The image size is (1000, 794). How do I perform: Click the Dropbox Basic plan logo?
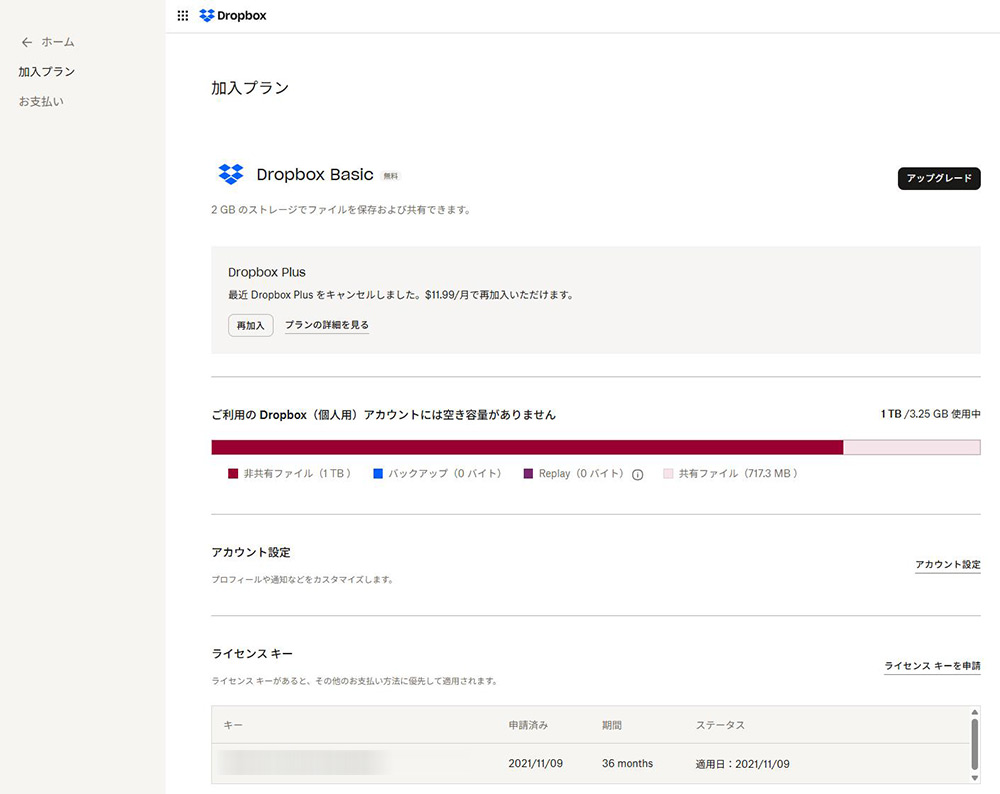pos(231,174)
